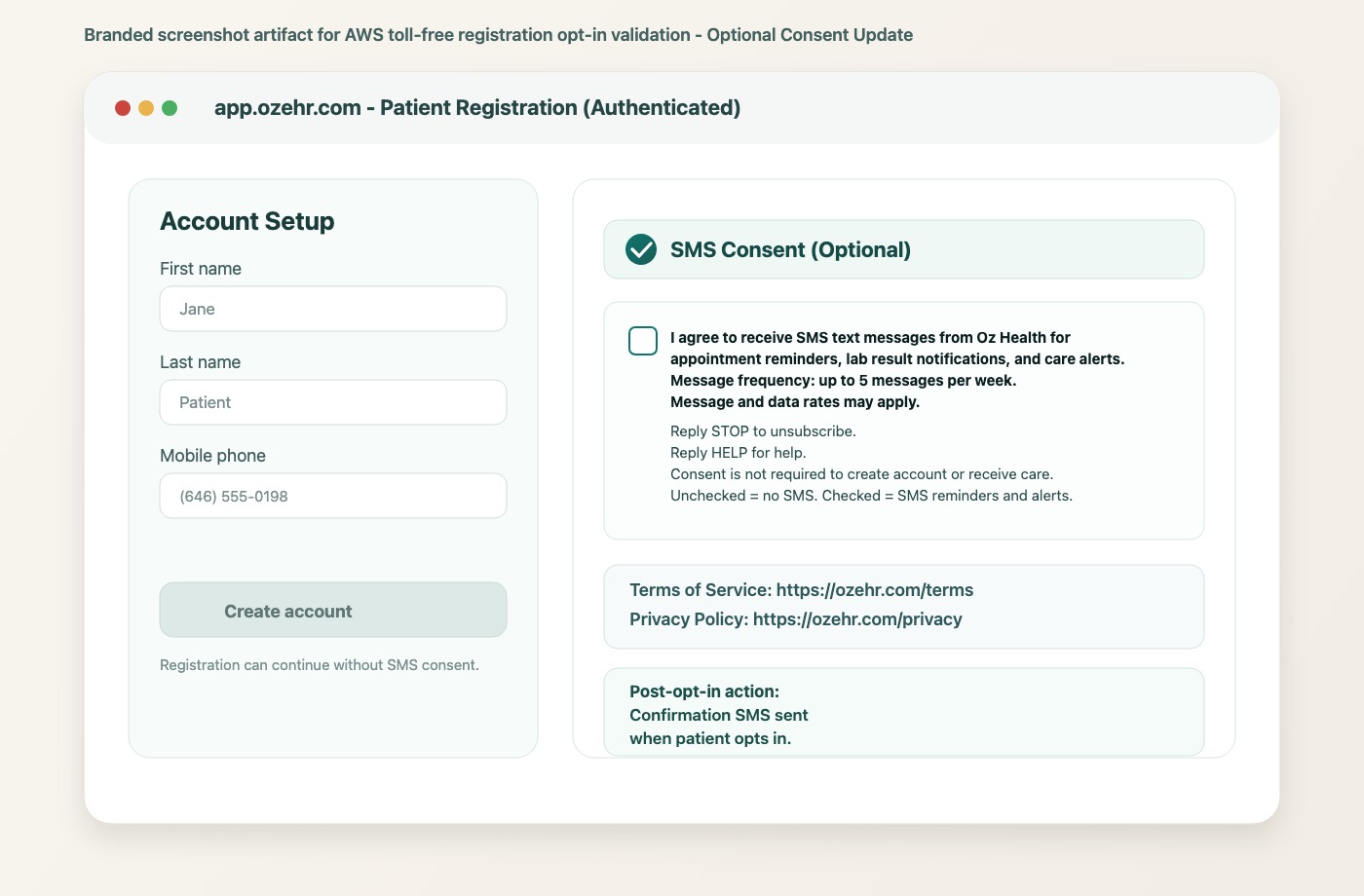The image size is (1364, 896).
Task: Click the Reply STOP to unsubscribe line
Action: [763, 431]
